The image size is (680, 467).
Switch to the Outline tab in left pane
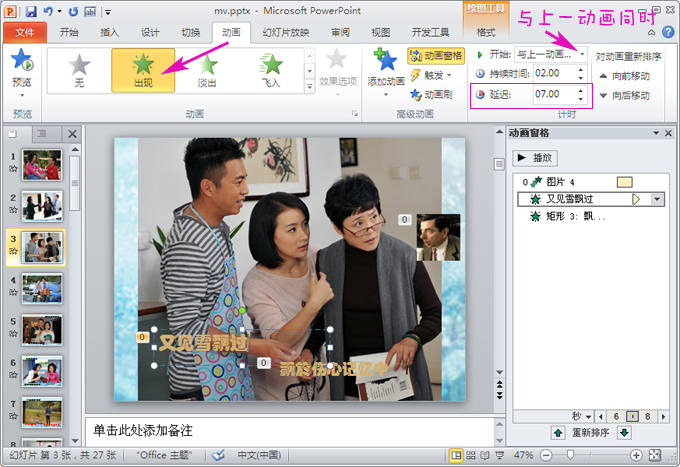coord(42,134)
